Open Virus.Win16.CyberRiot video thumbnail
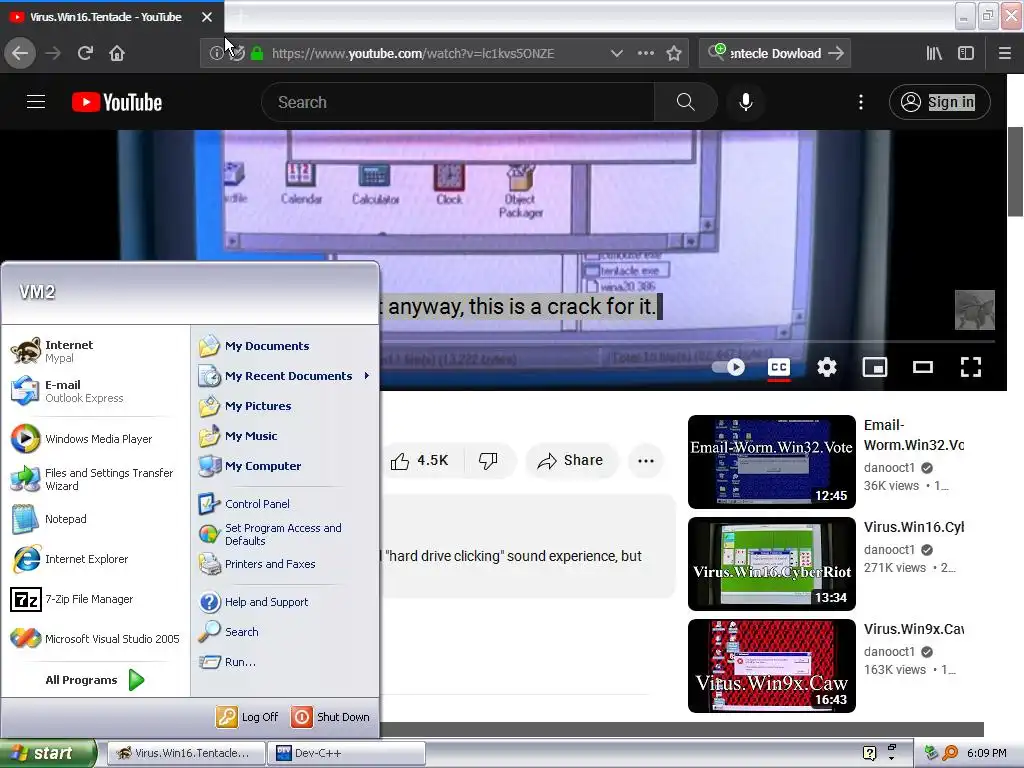Image resolution: width=1024 pixels, height=768 pixels. [x=771, y=564]
